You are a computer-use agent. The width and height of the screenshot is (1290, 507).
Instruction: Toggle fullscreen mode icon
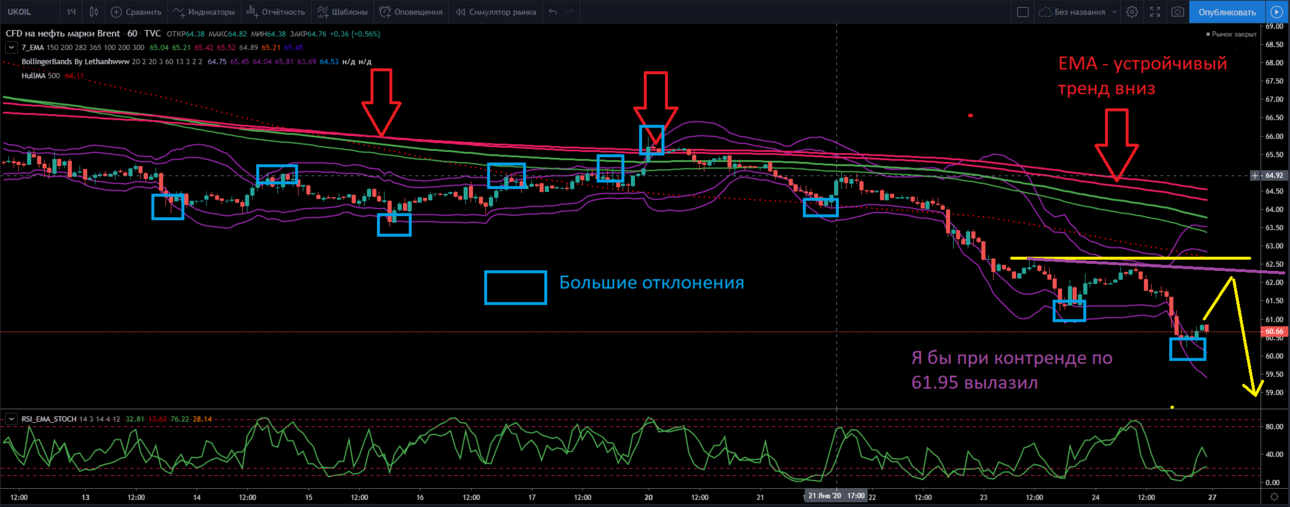[1155, 12]
